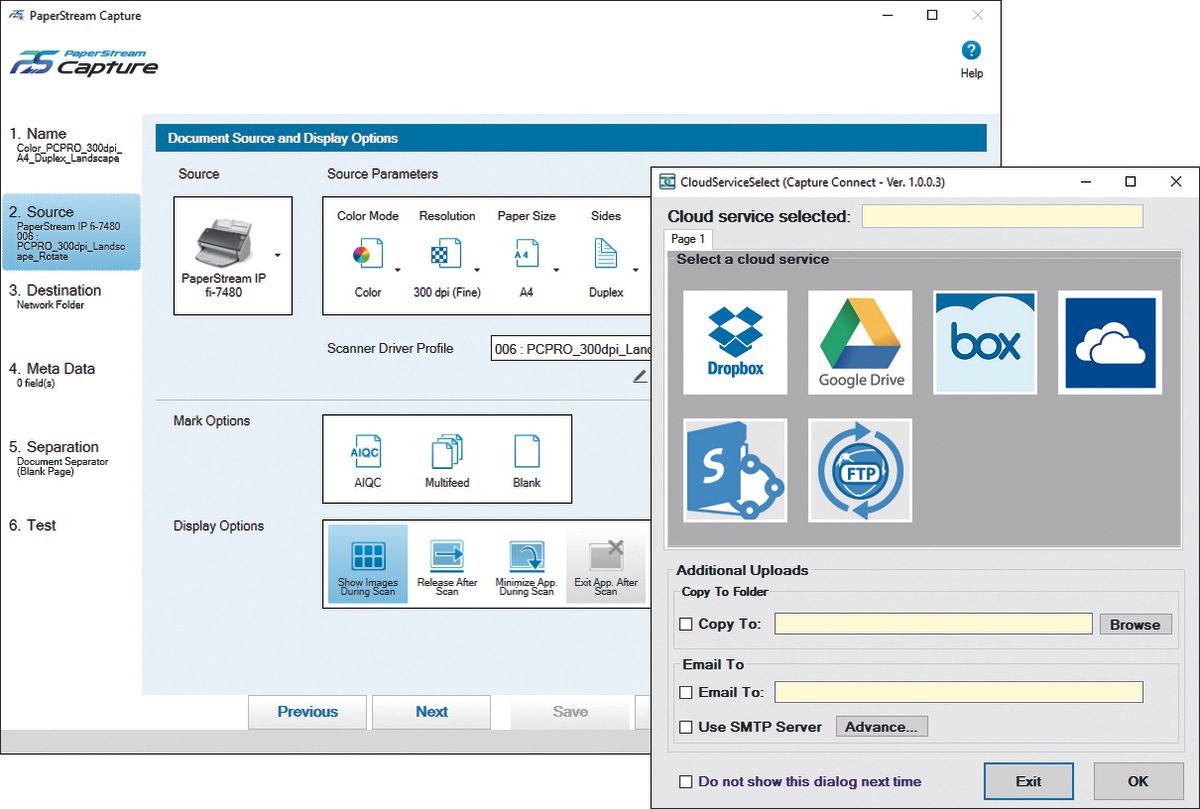Tick Do not show this dialog next time
The height and width of the screenshot is (809, 1200).
click(x=686, y=782)
